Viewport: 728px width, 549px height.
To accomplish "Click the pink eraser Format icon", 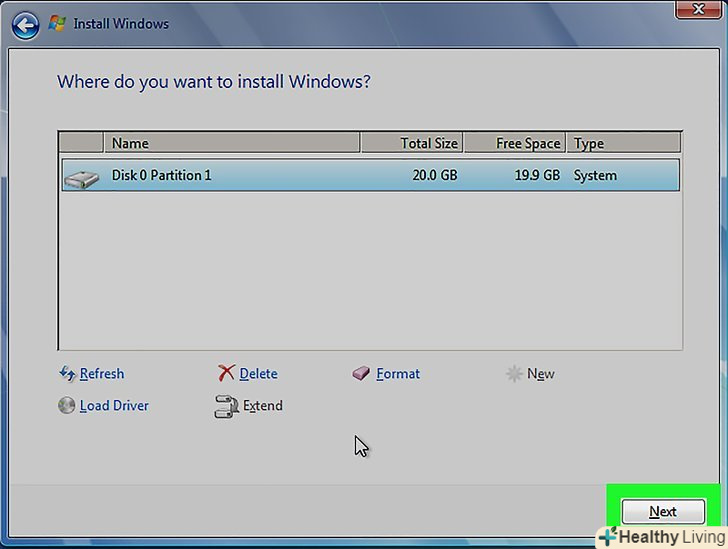I will [361, 373].
